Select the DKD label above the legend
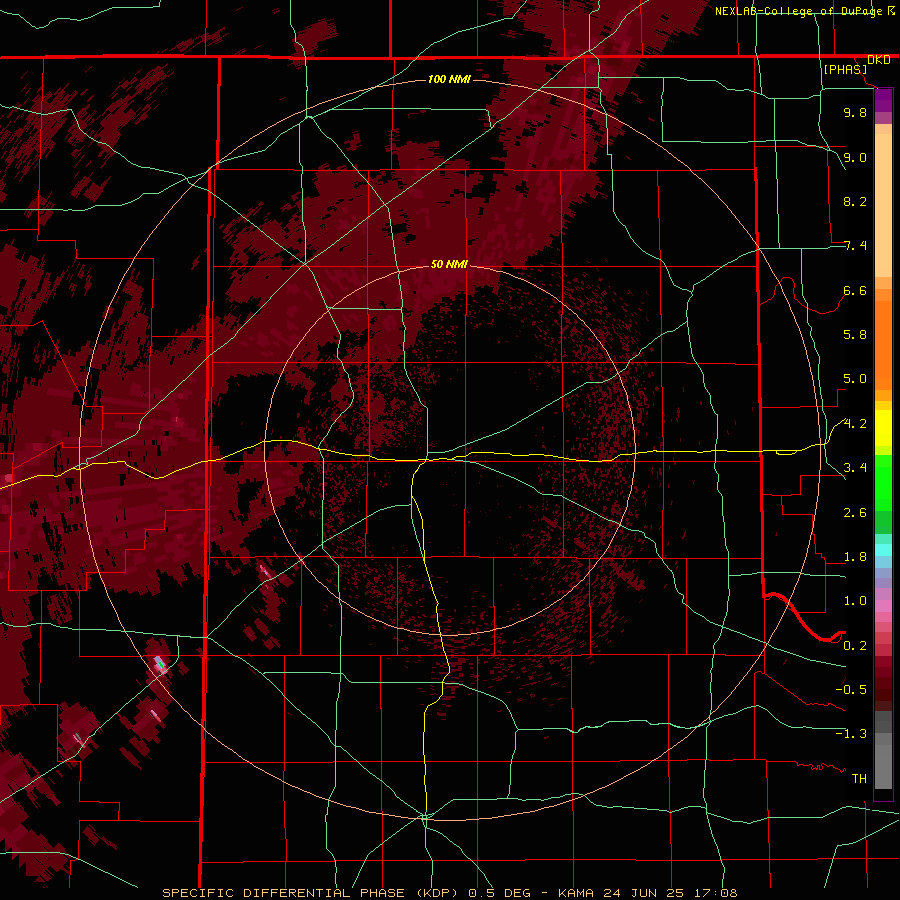The width and height of the screenshot is (900, 900). (879, 60)
